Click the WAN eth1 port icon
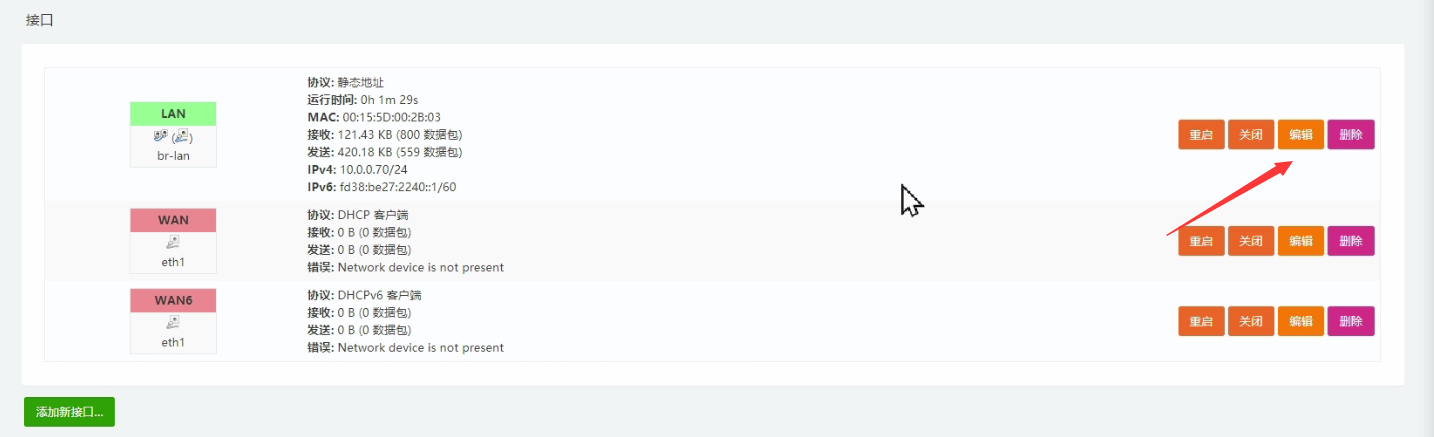The height and width of the screenshot is (437, 1434). click(x=173, y=242)
